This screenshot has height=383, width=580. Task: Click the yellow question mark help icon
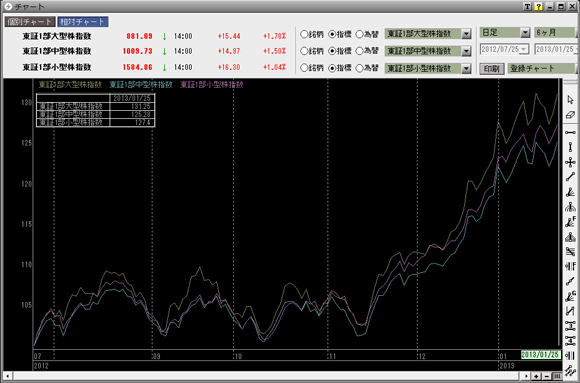(x=539, y=6)
